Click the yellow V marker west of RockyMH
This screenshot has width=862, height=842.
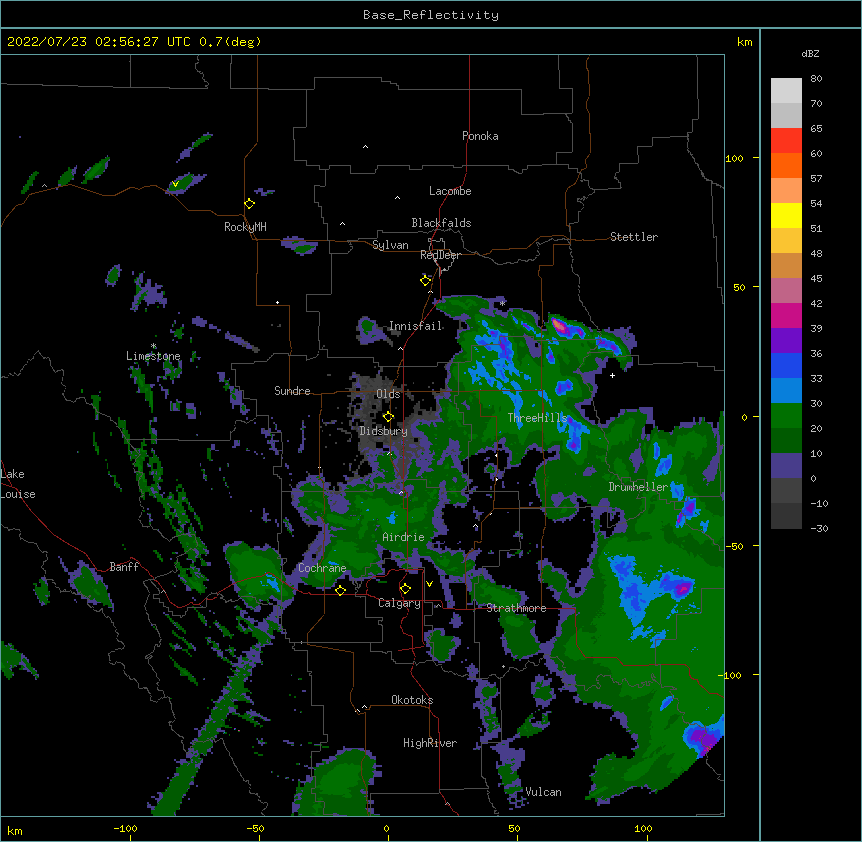[175, 184]
